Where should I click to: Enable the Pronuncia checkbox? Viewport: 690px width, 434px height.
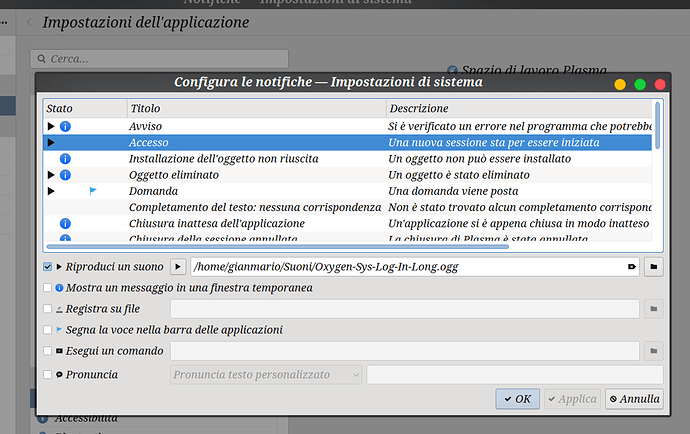[48, 375]
